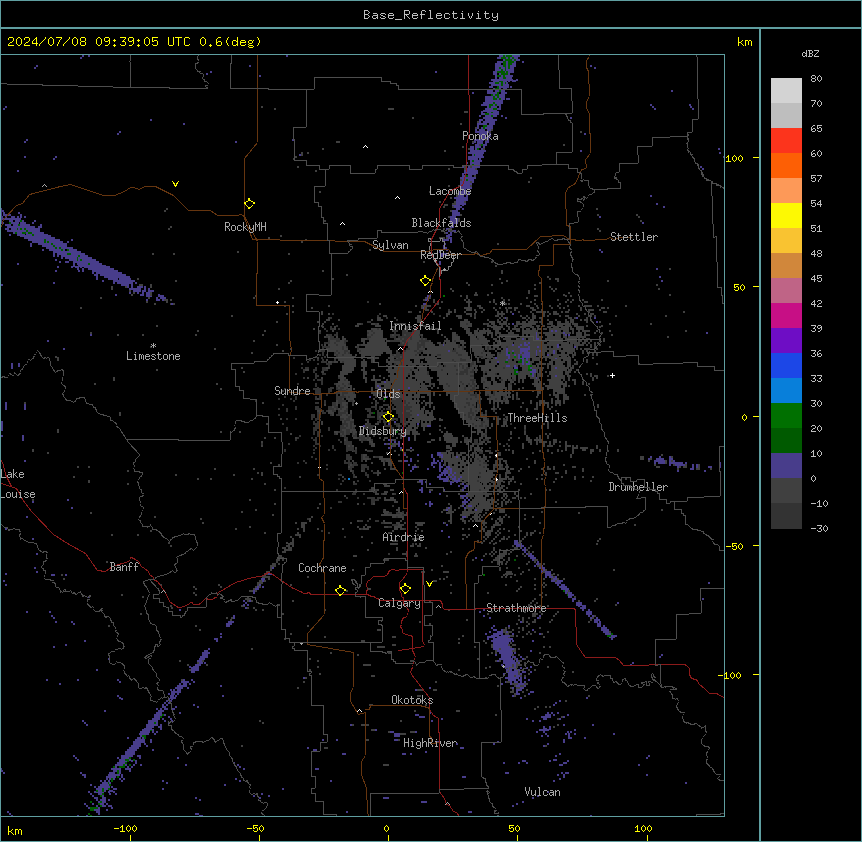This screenshot has width=862, height=842.
Task: Click the yellow diamond marker above Didsbury
Action: click(x=389, y=417)
